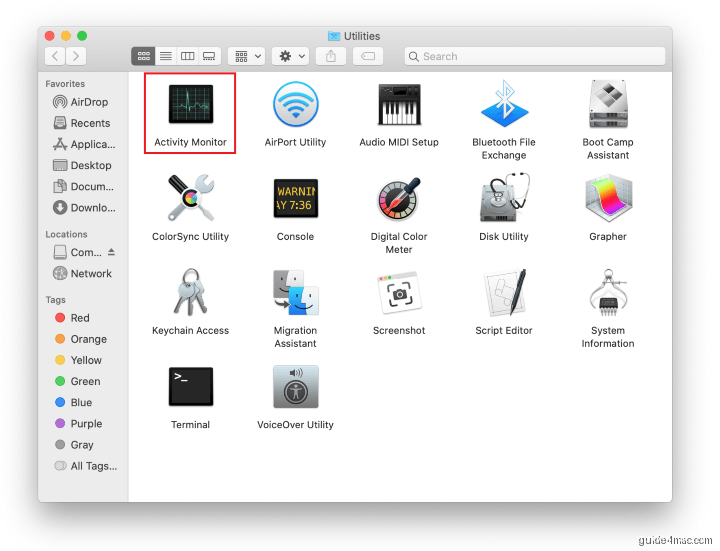Select the Red tag
The width and height of the screenshot is (720, 551).
72,318
